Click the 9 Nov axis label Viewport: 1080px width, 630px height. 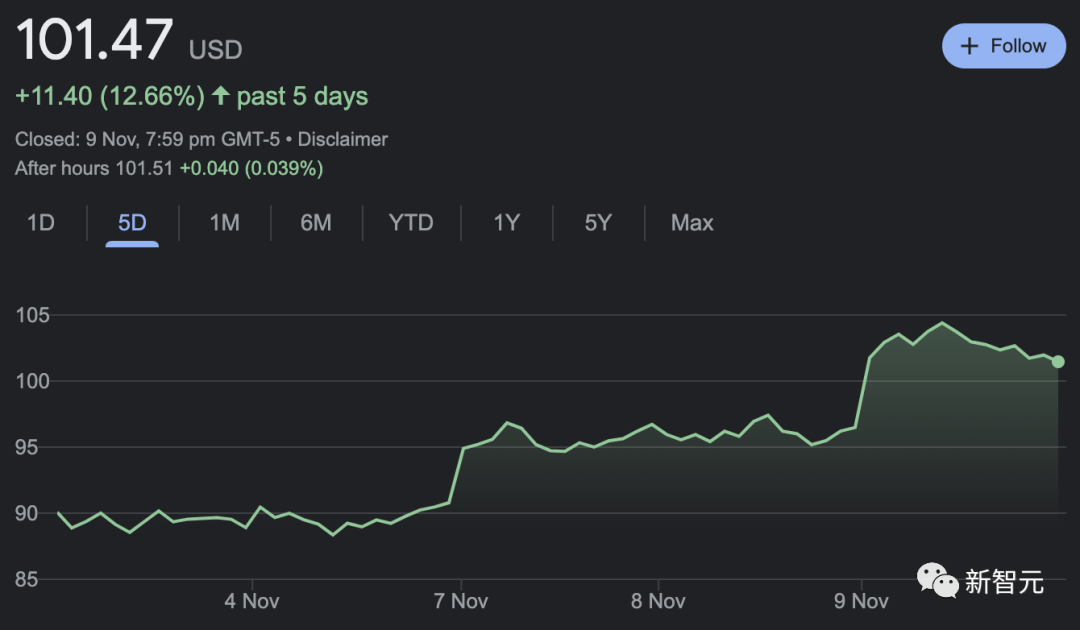coord(862,601)
